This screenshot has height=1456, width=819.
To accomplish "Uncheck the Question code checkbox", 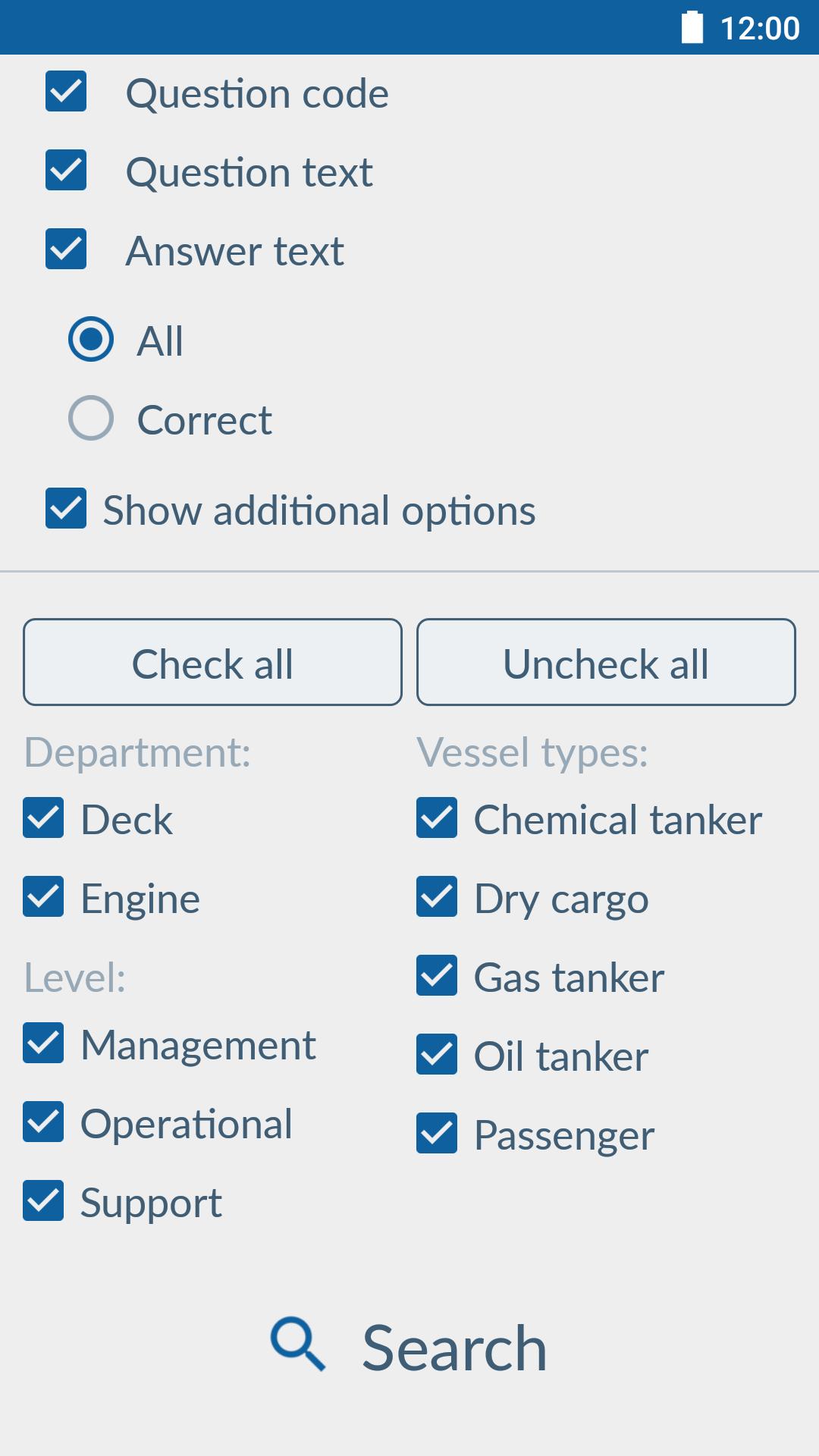I will point(66,92).
